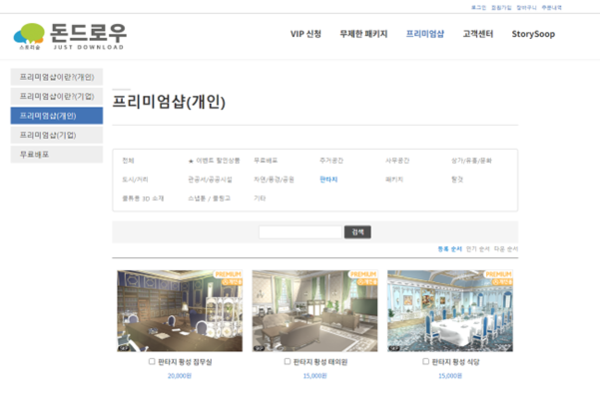Open the 판타지 황성 태화원 thumbnail
600x395 pixels.
315,311
